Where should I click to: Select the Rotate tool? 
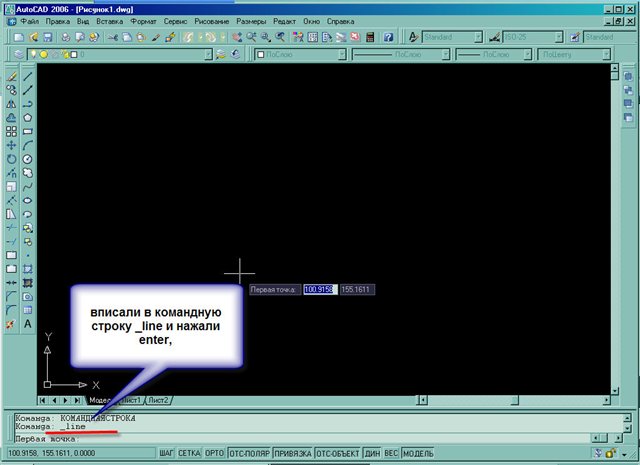tap(11, 158)
